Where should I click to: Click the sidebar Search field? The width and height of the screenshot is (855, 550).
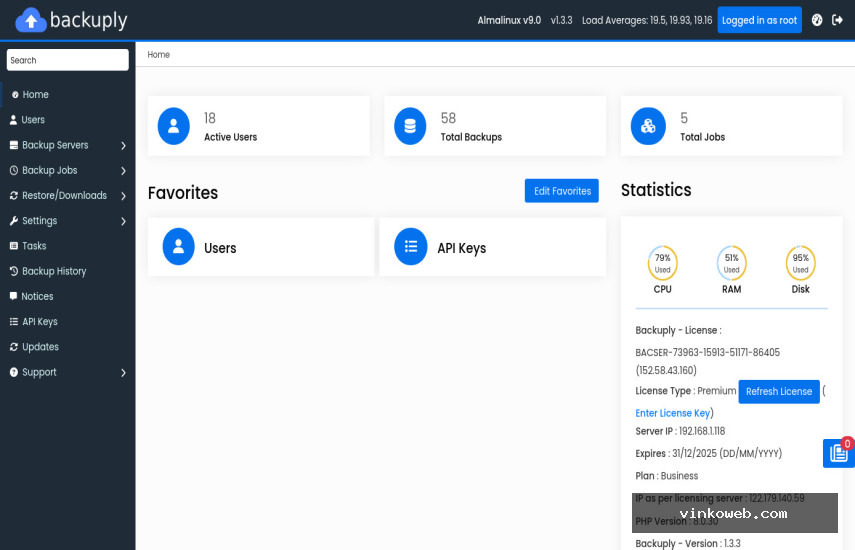point(68,60)
